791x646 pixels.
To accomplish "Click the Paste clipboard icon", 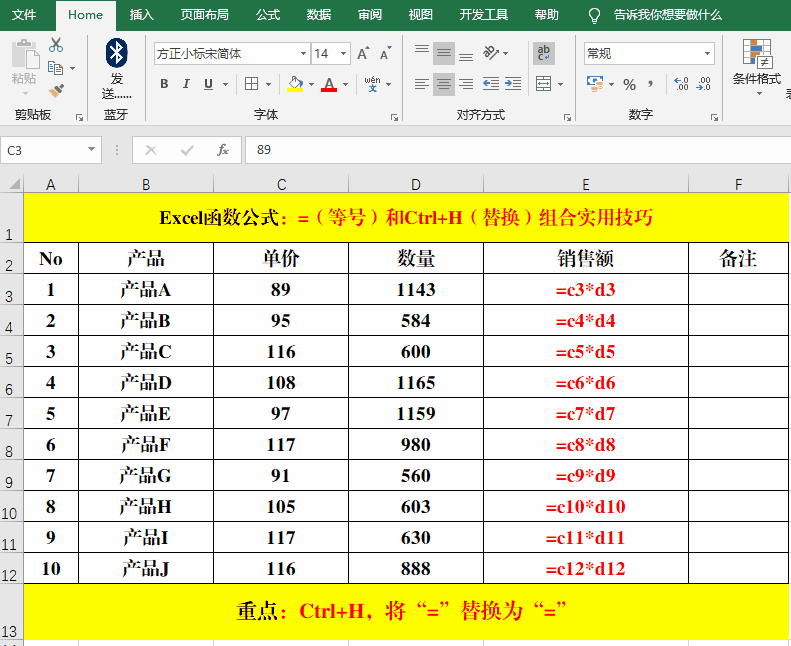I will pyautogui.click(x=25, y=54).
